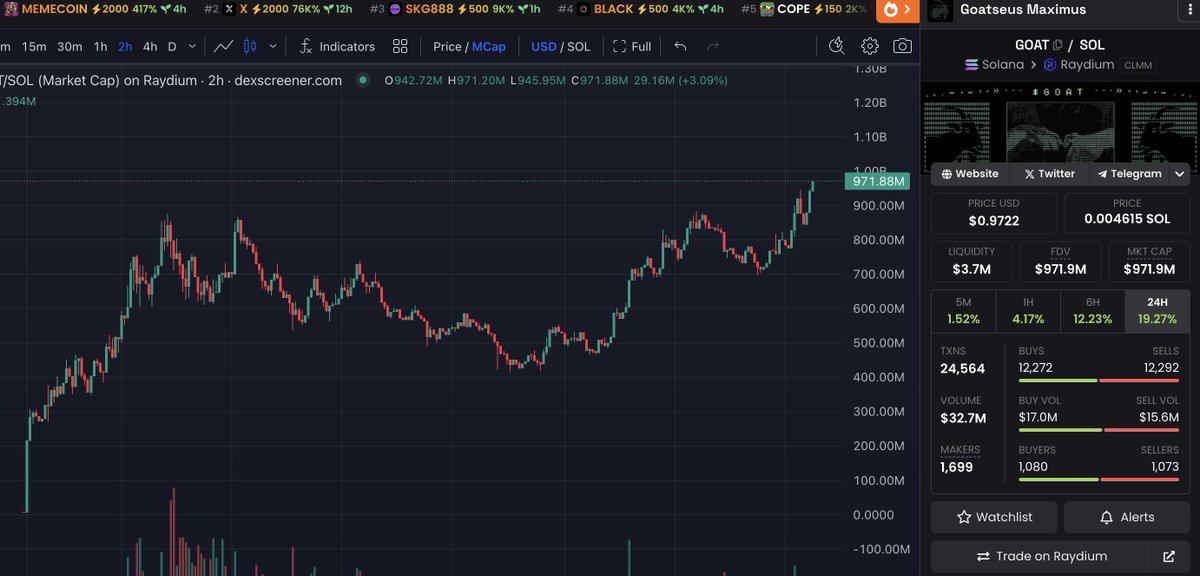This screenshot has width=1200, height=576.
Task: Click the FDV $971.9M box
Action: 1060,261
